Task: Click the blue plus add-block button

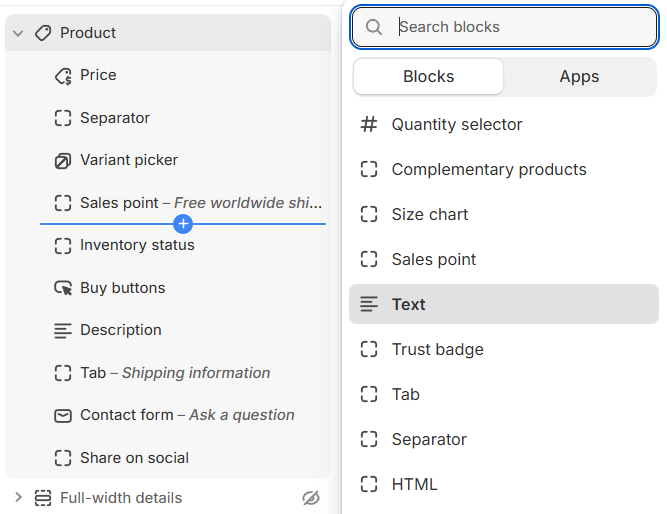Action: tap(183, 223)
